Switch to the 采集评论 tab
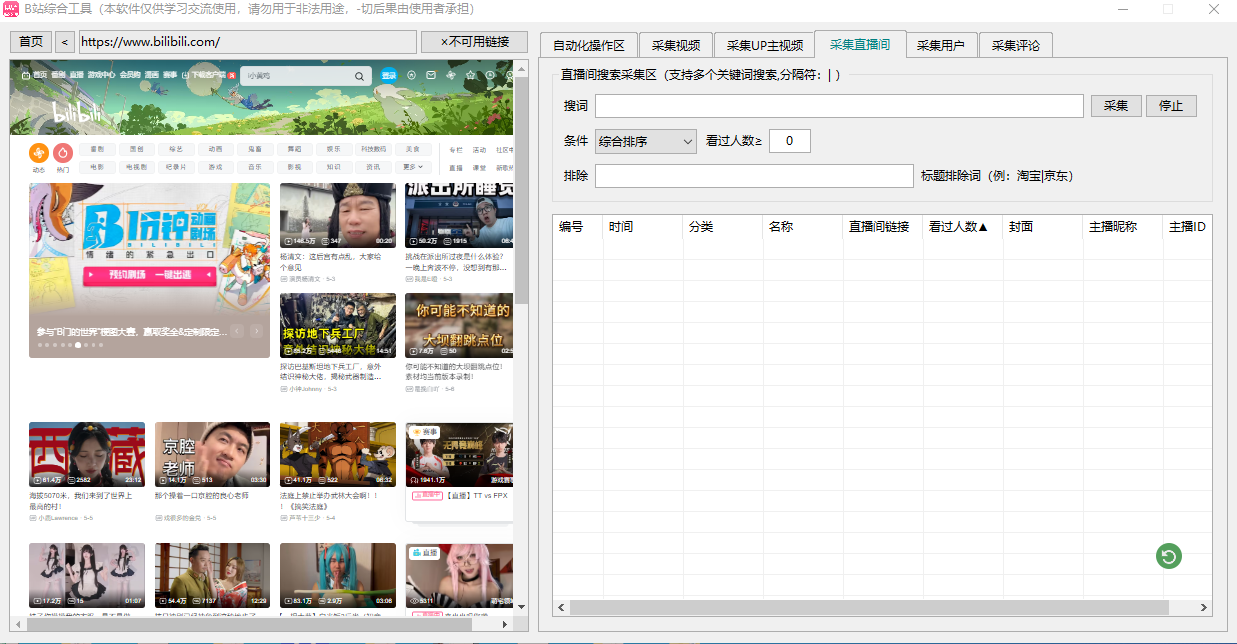Image resolution: width=1237 pixels, height=644 pixels. (x=1015, y=44)
